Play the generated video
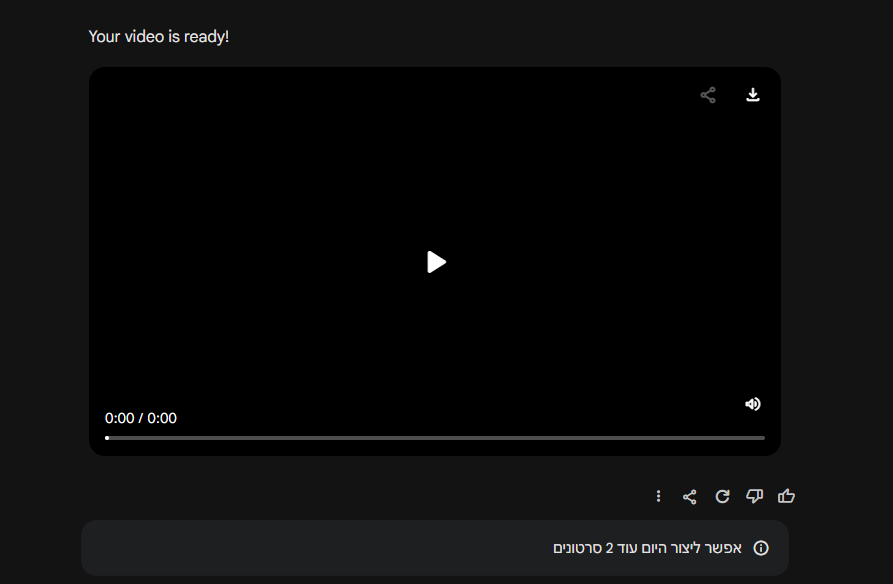 pos(436,262)
